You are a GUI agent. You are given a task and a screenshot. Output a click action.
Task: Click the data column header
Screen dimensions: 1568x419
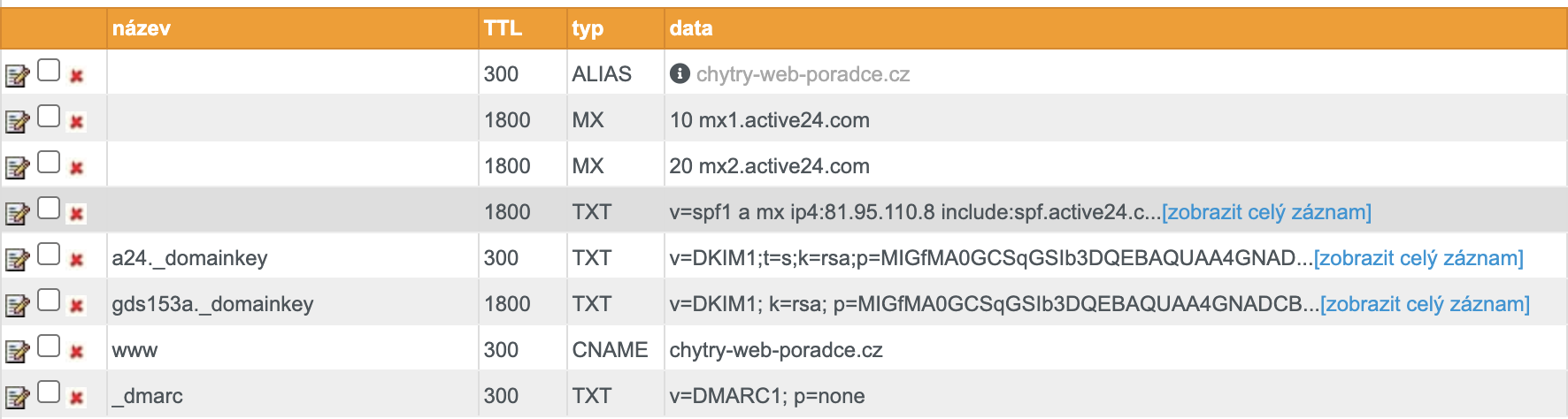click(691, 28)
